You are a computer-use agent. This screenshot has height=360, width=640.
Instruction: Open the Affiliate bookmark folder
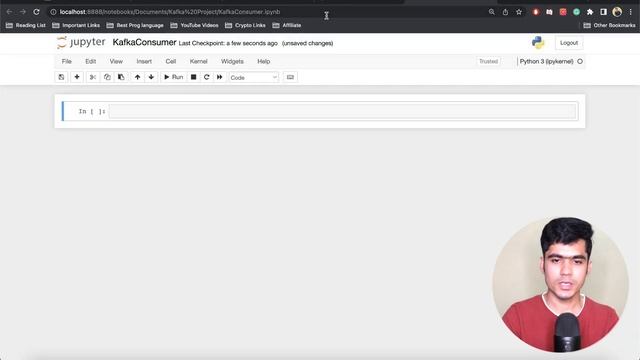(x=287, y=25)
